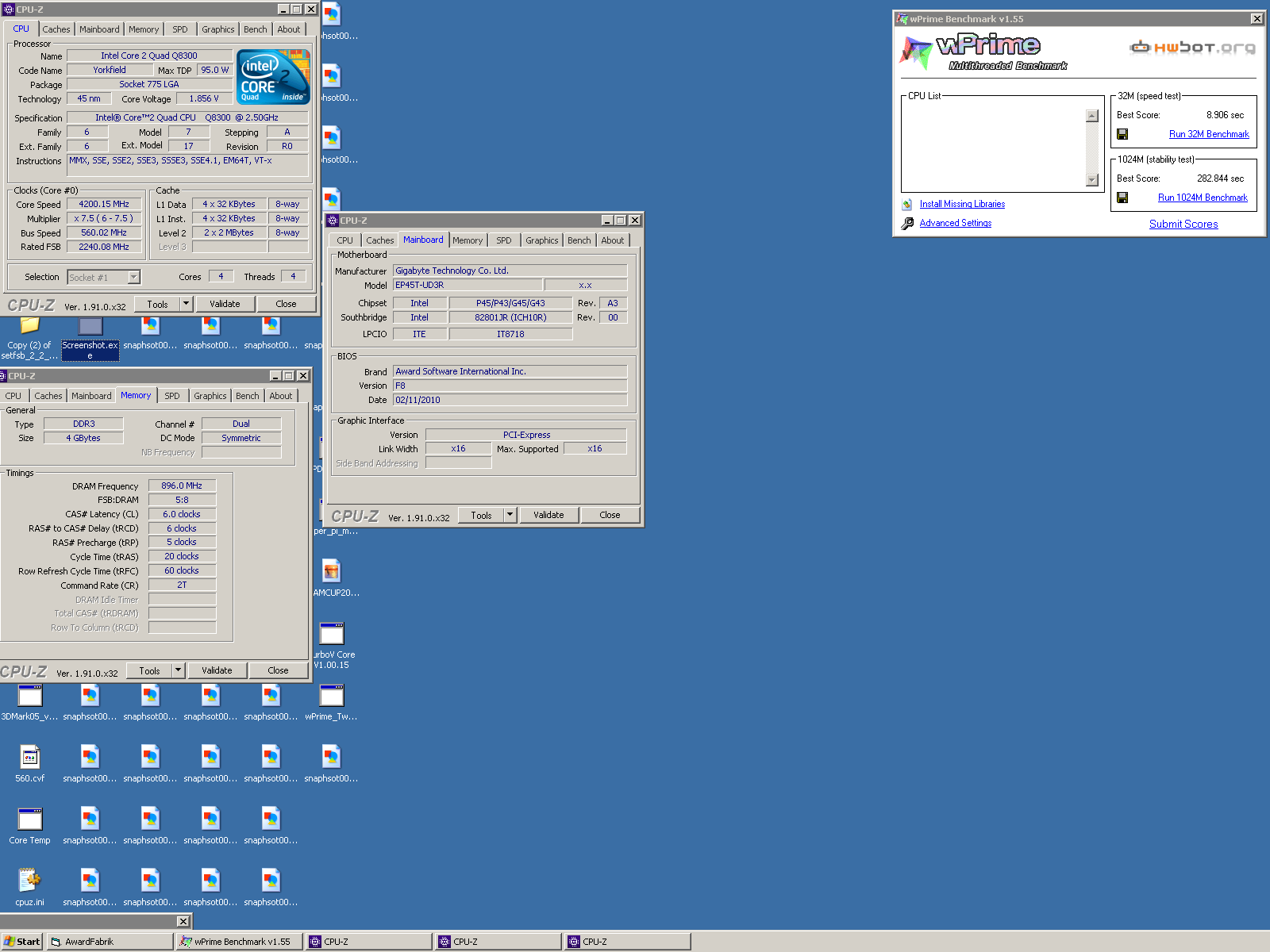Click the CPU List scroll up arrow

click(x=1092, y=116)
